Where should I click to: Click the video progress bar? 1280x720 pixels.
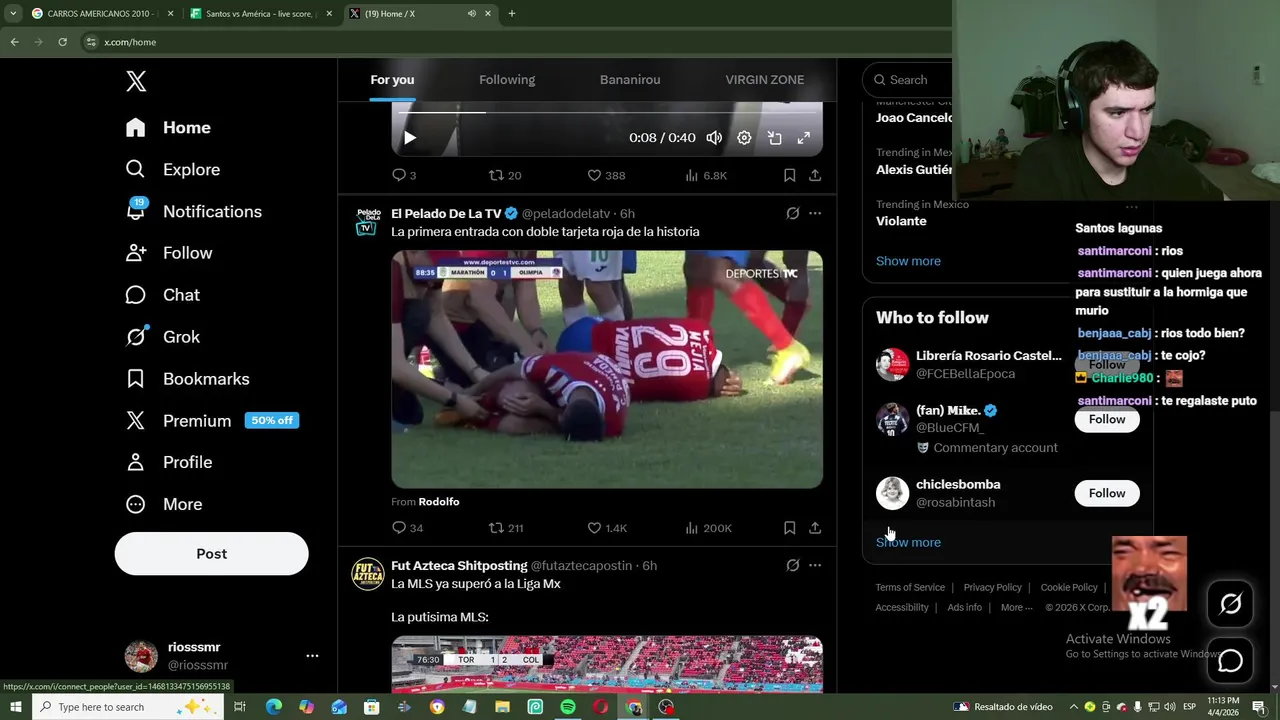tap(607, 112)
